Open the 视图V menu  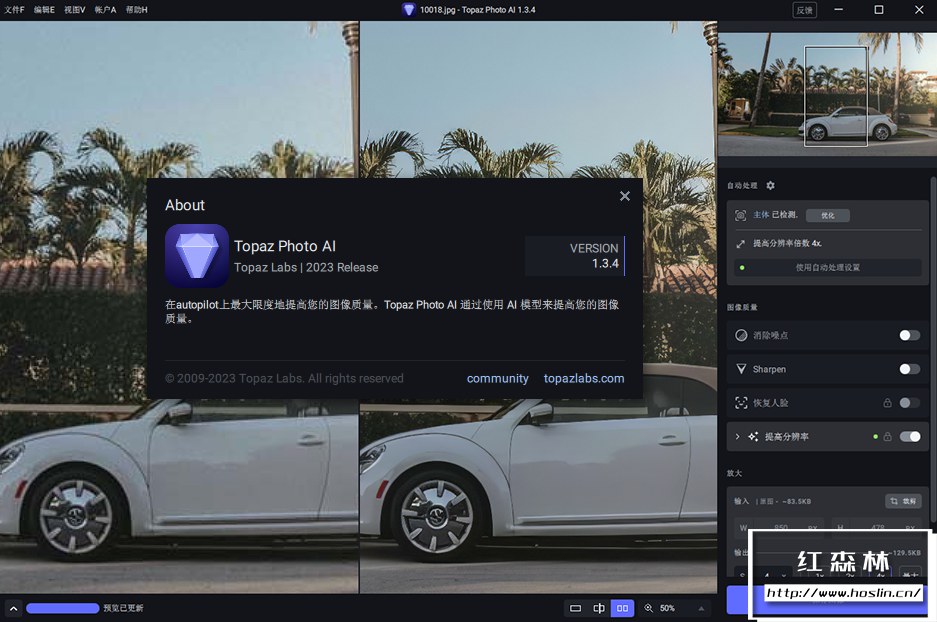[75, 10]
